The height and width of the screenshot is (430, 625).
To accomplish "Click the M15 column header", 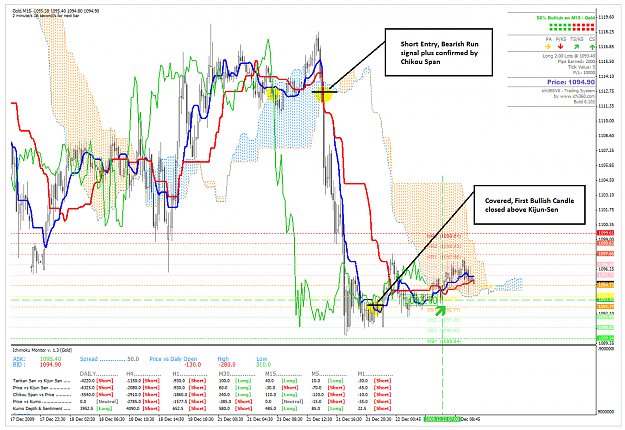I will click(270, 374).
